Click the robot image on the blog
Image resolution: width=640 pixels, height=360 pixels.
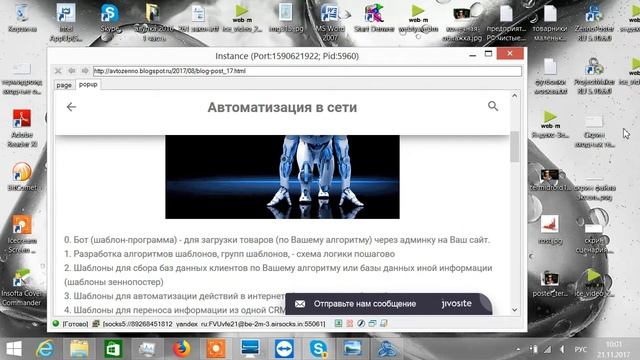282,177
